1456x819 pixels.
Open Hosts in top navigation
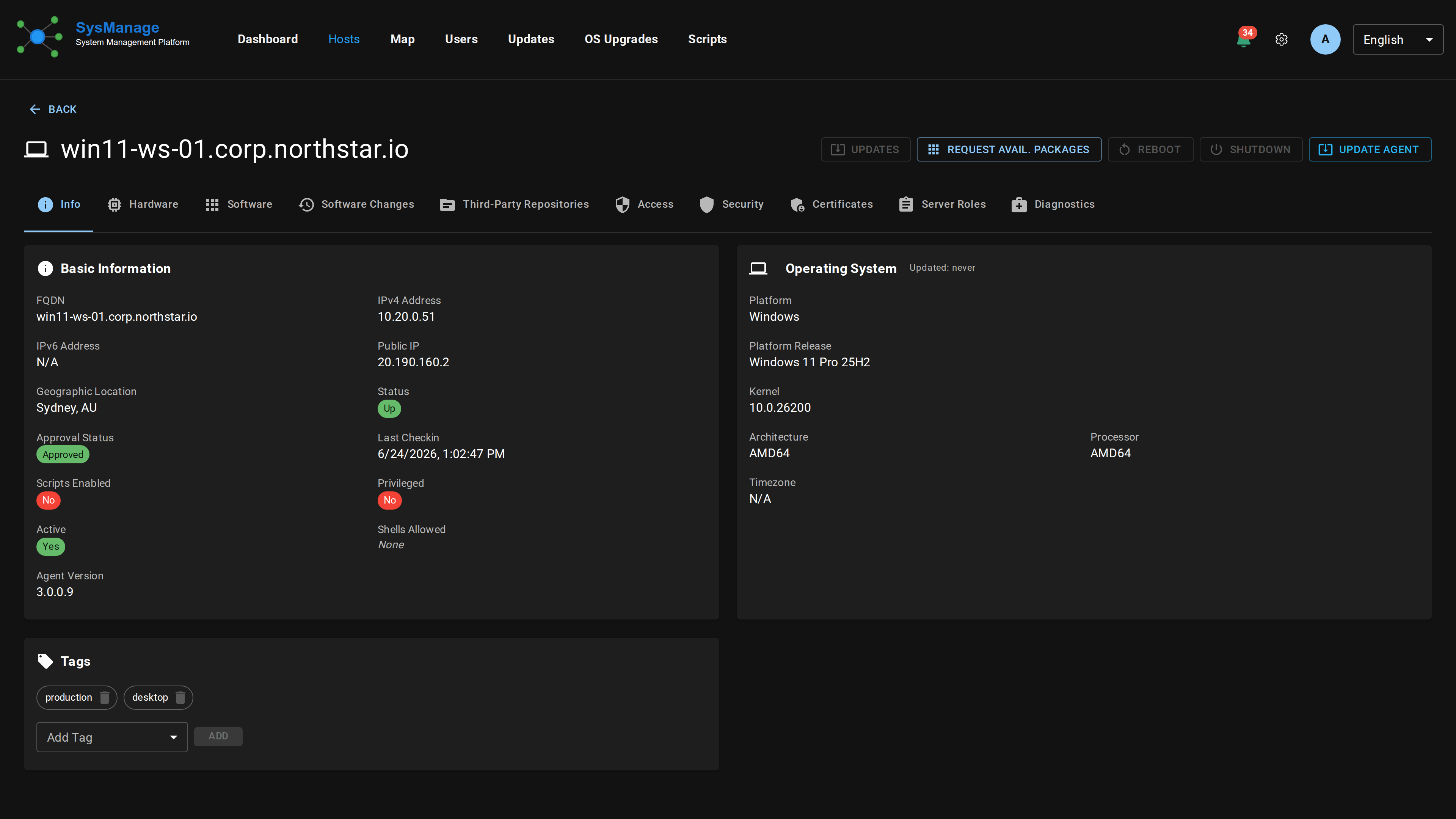344,39
